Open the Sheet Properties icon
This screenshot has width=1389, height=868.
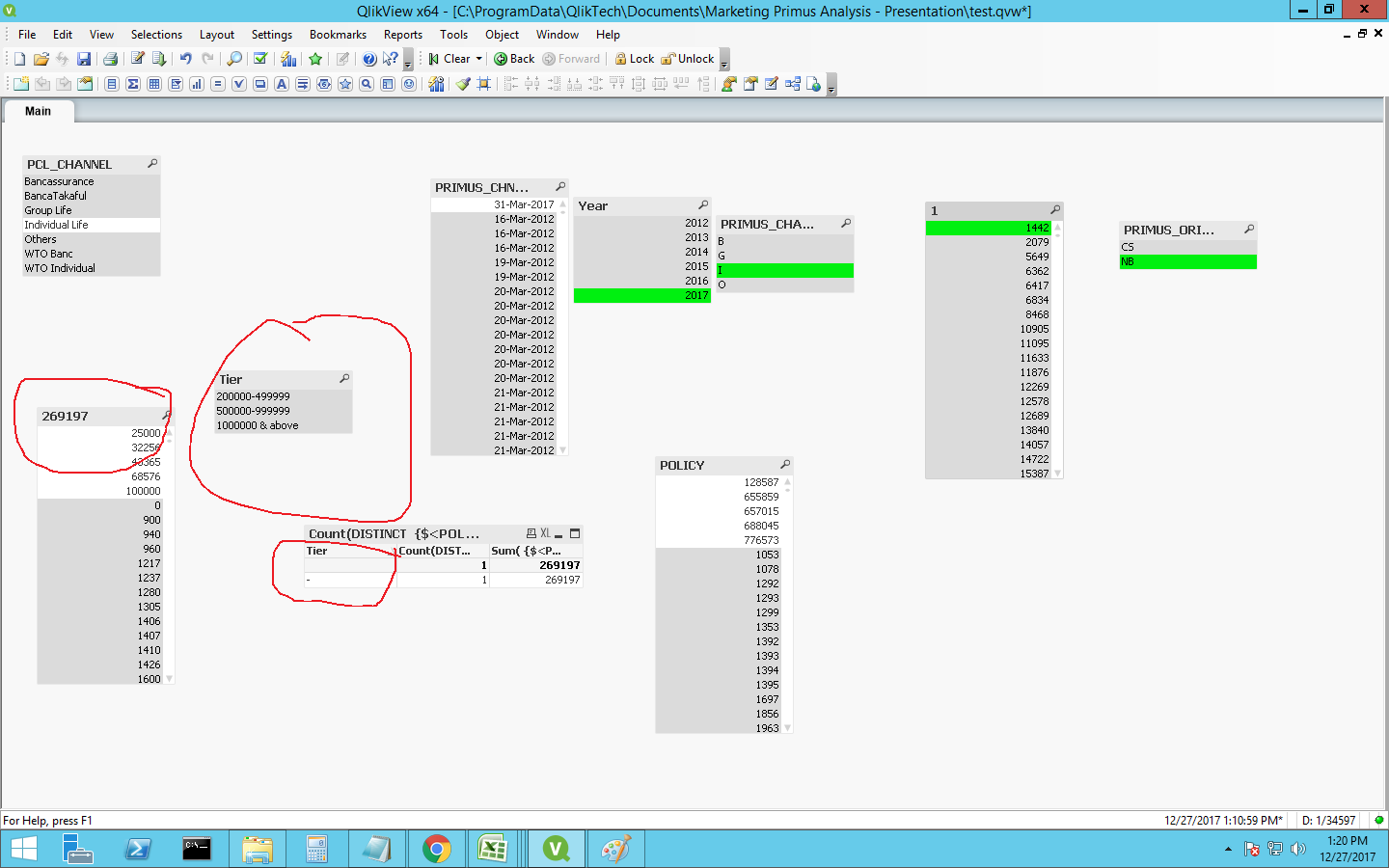click(x=85, y=84)
